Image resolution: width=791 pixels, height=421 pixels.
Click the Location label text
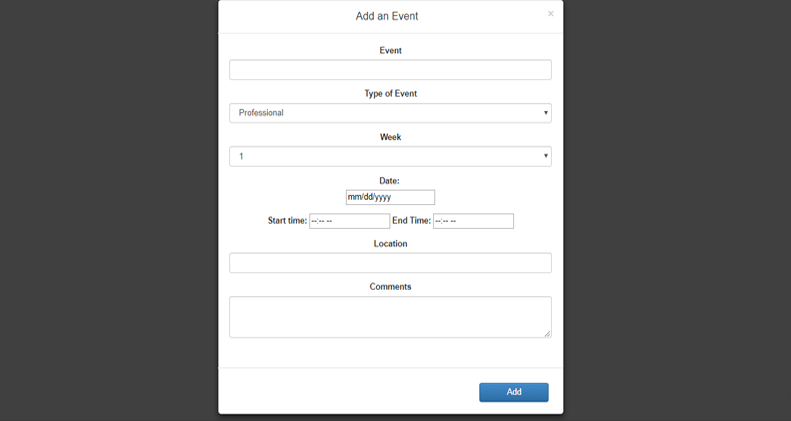(390, 244)
